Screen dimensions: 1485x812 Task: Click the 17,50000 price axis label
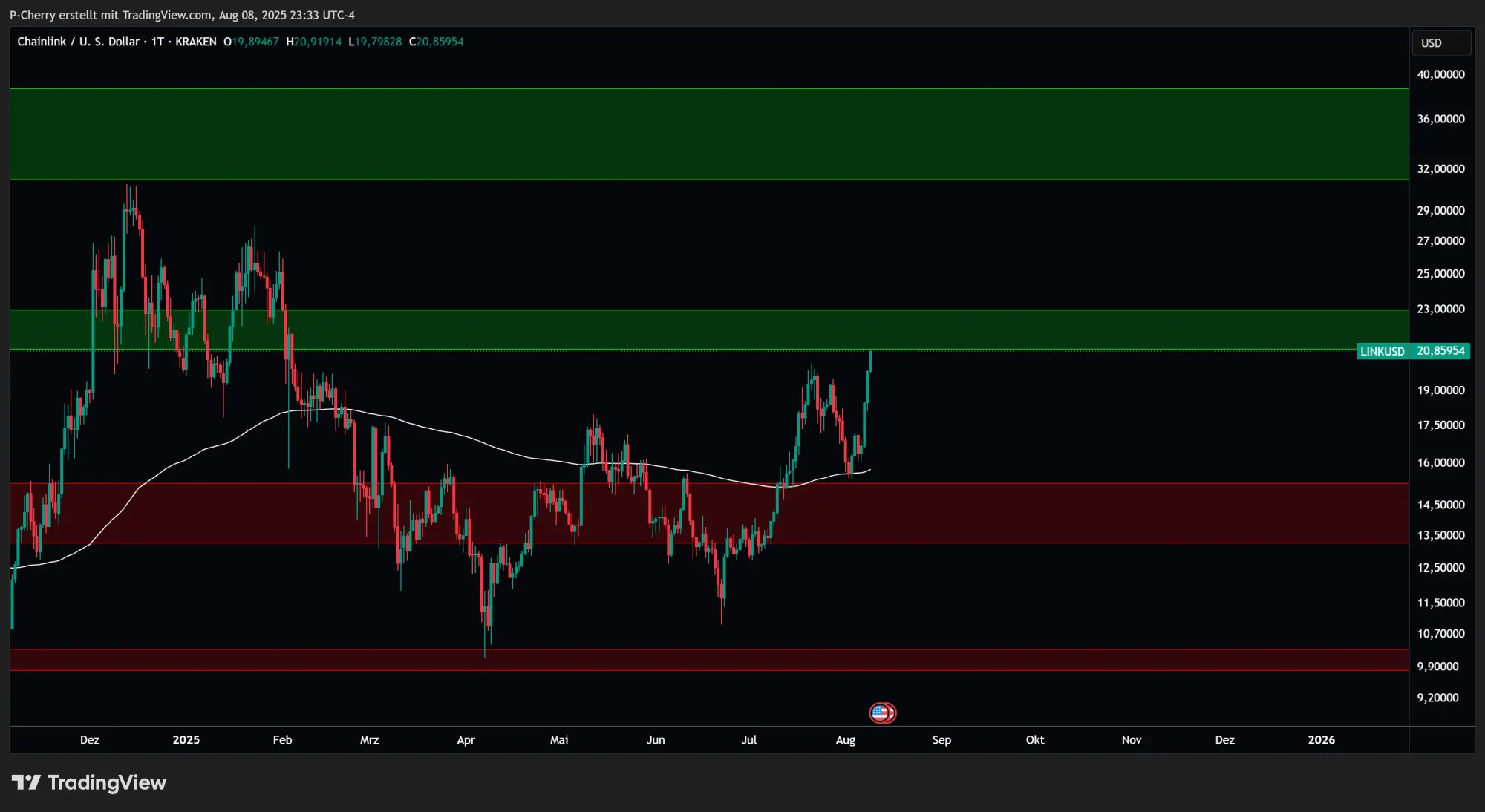[x=1440, y=425]
